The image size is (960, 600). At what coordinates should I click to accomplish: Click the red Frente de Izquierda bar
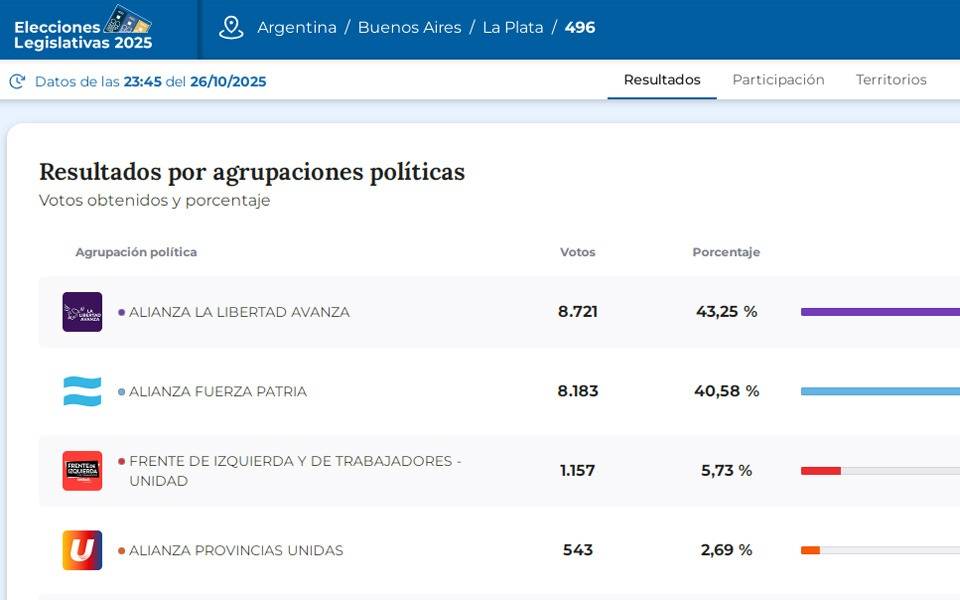(821, 471)
